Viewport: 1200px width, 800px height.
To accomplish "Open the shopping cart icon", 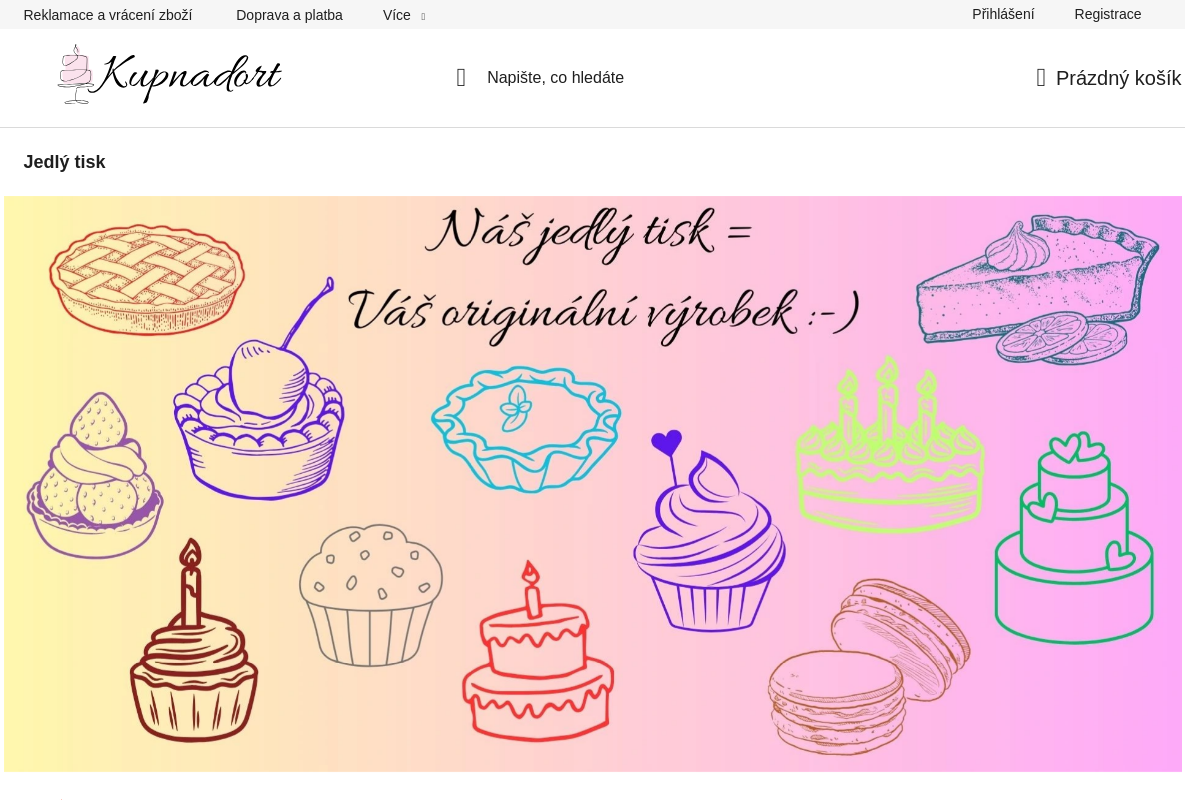I will (1041, 78).
